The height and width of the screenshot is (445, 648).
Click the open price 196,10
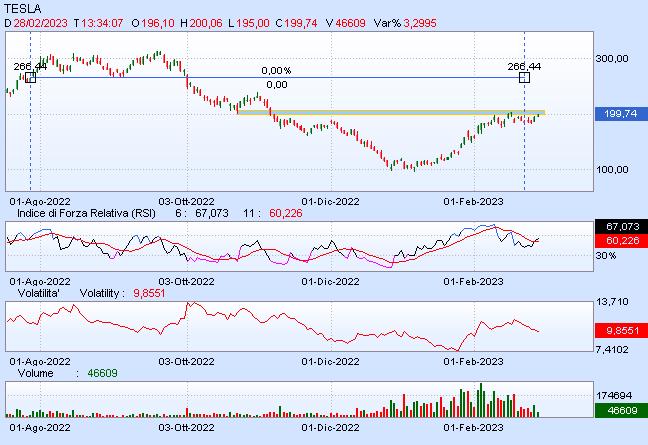click(x=158, y=23)
